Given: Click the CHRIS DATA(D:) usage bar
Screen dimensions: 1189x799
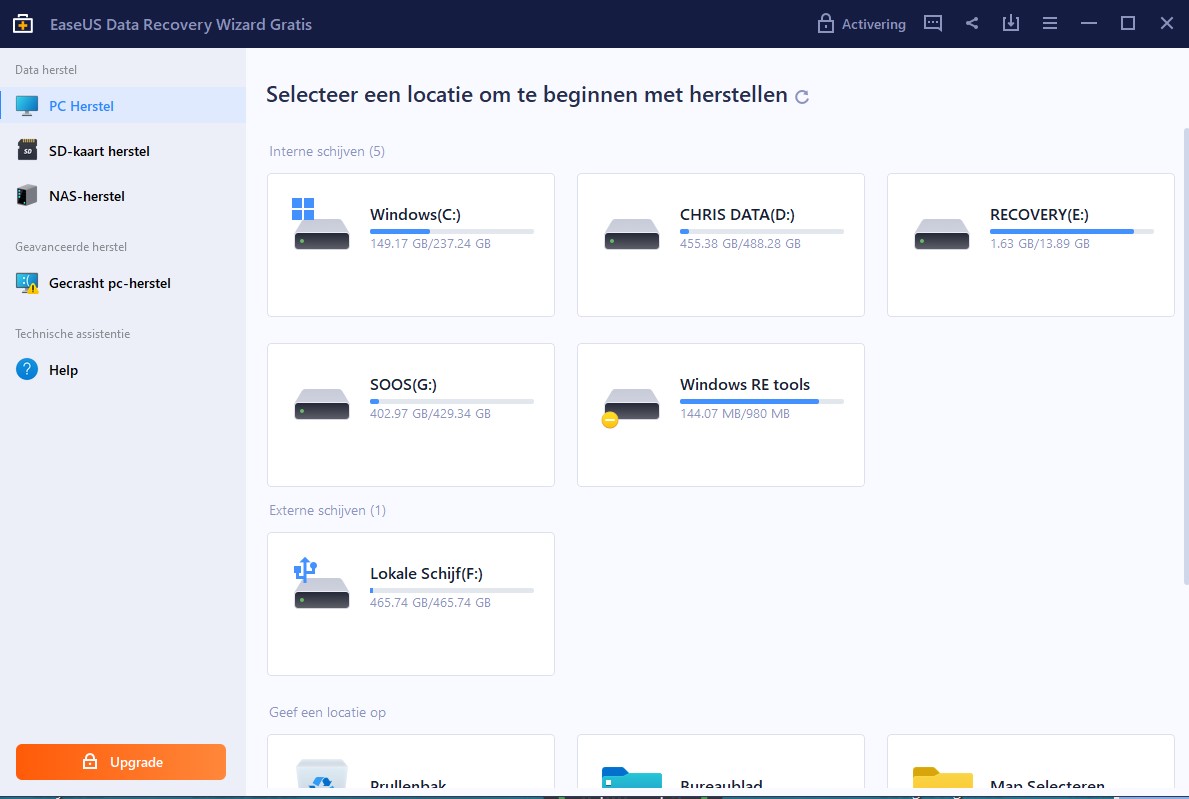Looking at the screenshot, I should [761, 231].
